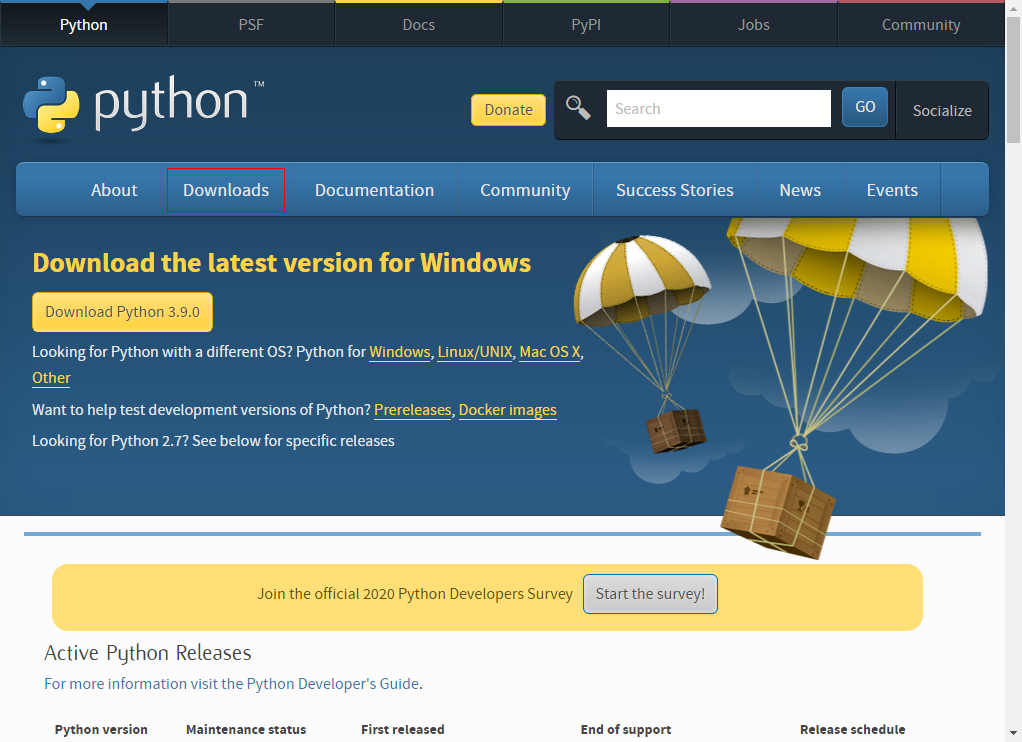1022x742 pixels.
Task: Click the Maintenance status column header
Action: (246, 730)
